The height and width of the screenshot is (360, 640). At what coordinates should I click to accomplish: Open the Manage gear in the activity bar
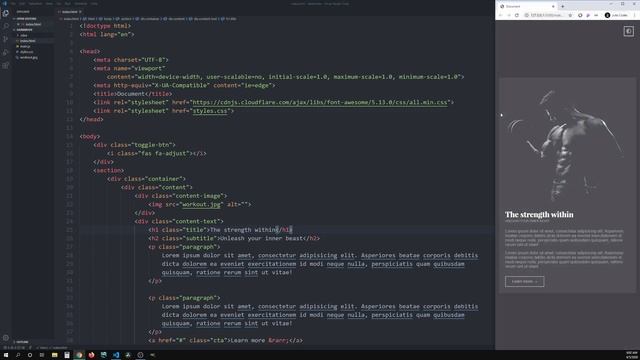(x=6, y=338)
